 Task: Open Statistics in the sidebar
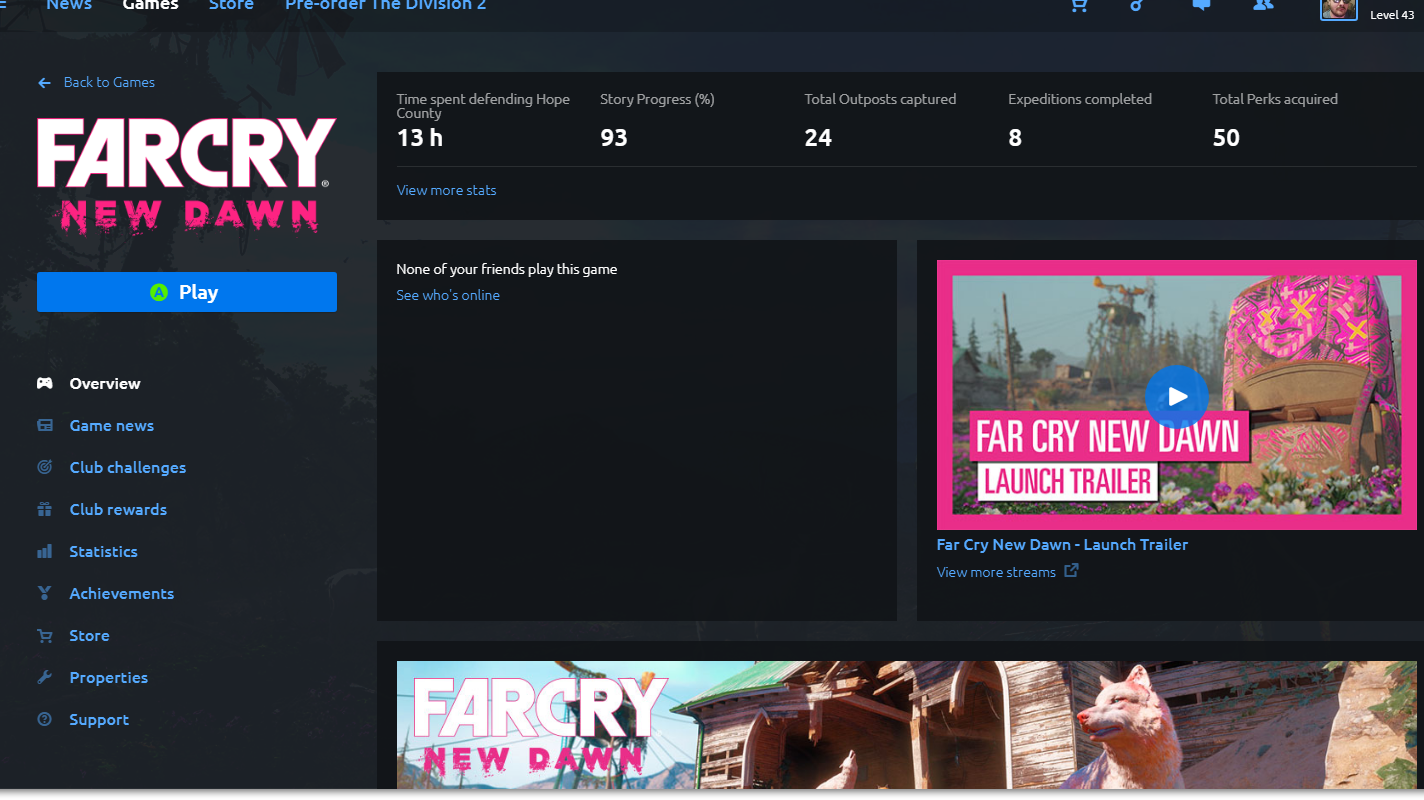103,552
